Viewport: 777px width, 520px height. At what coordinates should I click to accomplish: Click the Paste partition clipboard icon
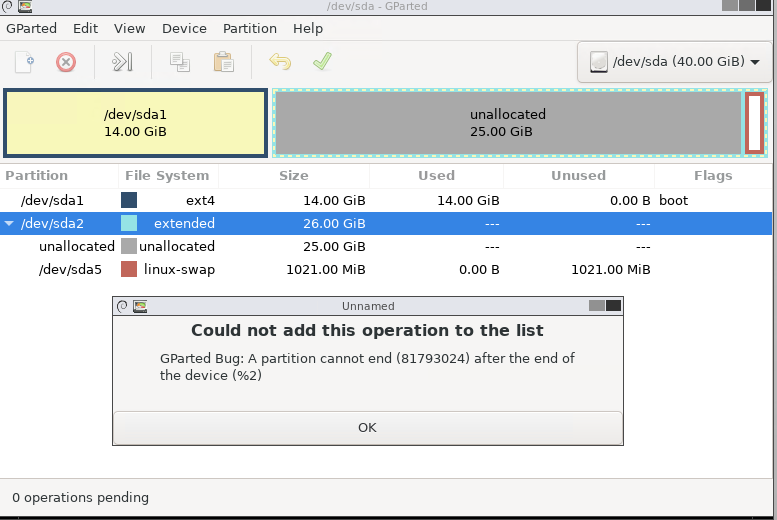point(223,62)
